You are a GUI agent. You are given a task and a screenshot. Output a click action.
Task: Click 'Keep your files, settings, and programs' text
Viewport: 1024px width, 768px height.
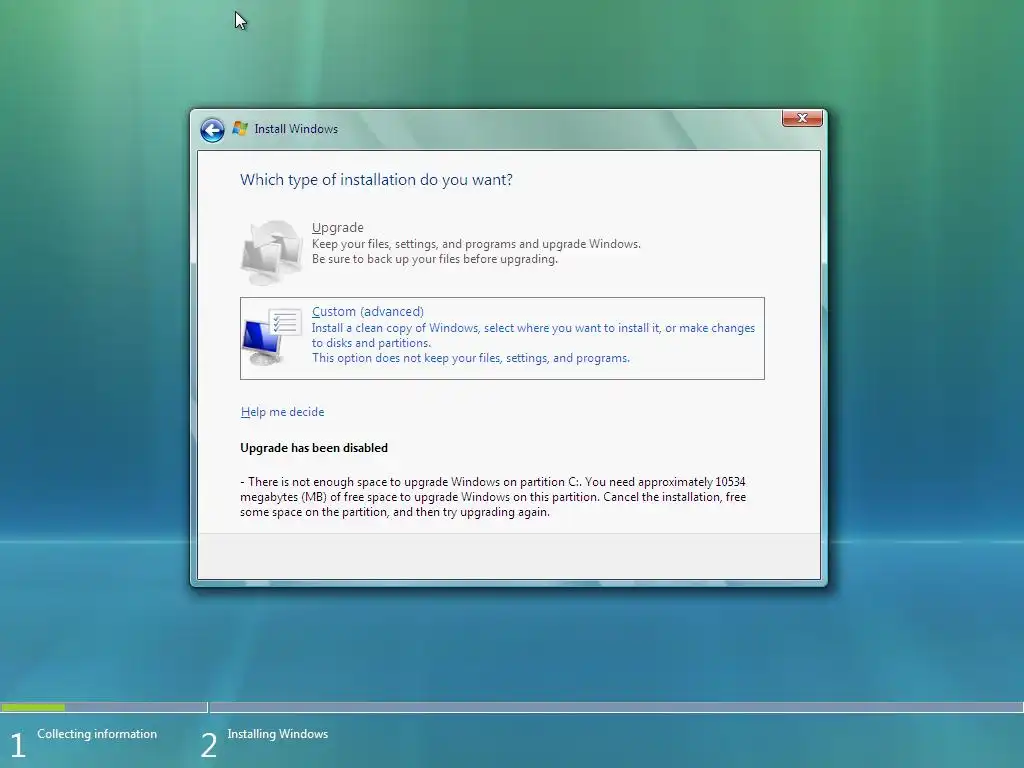click(476, 244)
